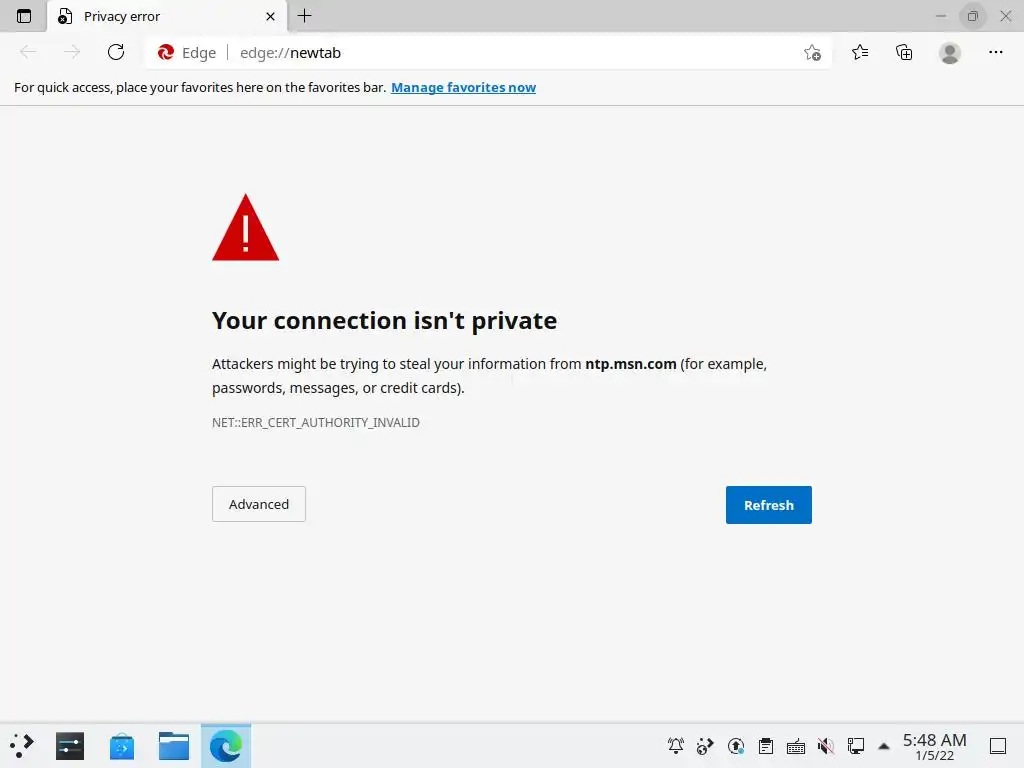Screen dimensions: 1024x768
Task: Click Manage favorites now link
Action: (463, 88)
